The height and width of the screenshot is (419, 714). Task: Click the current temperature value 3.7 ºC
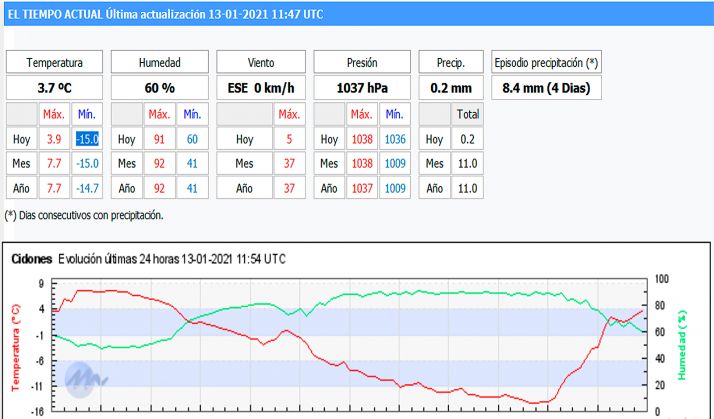[x=54, y=88]
